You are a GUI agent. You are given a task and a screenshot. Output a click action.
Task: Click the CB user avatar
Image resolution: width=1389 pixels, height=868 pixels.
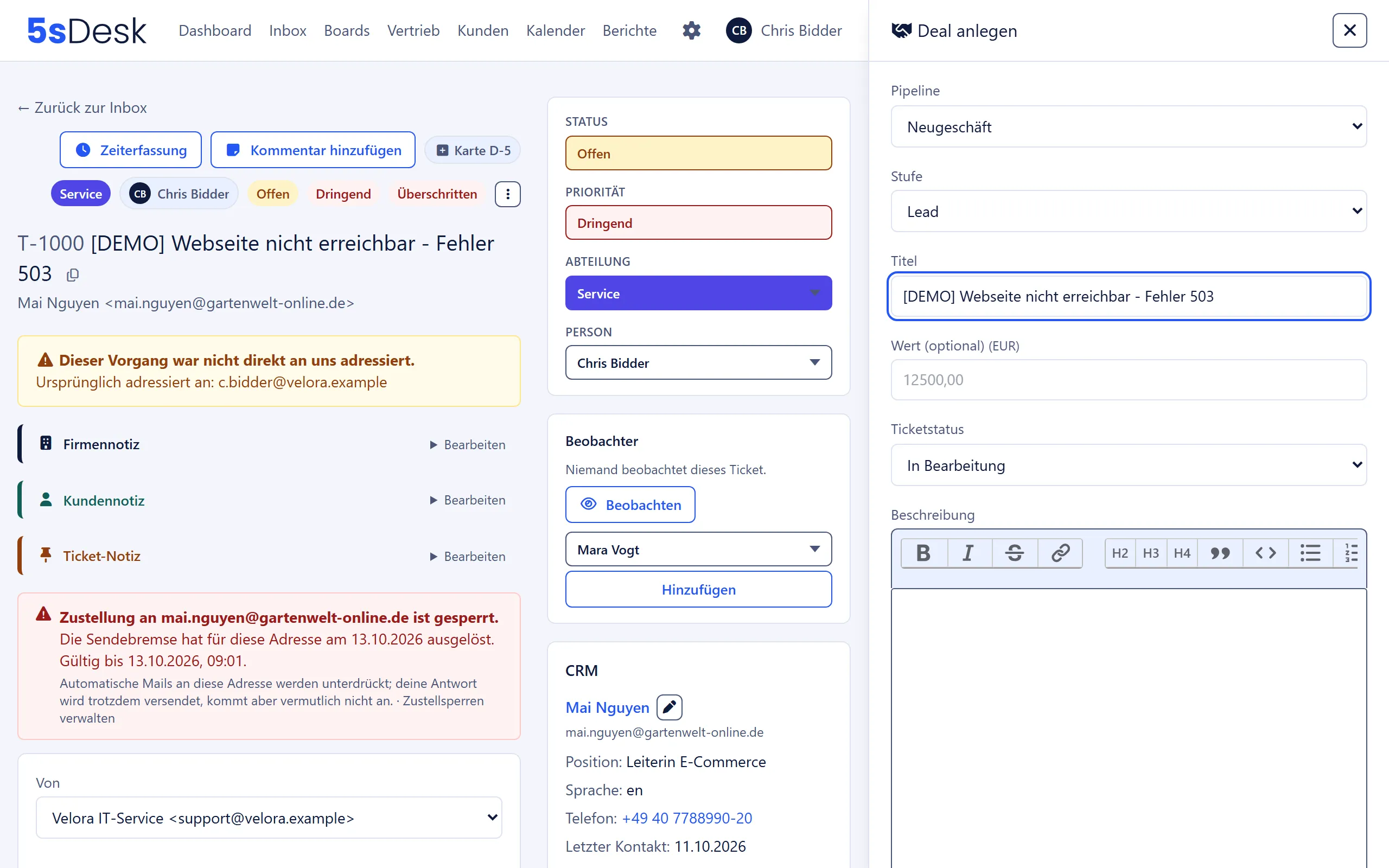738,30
